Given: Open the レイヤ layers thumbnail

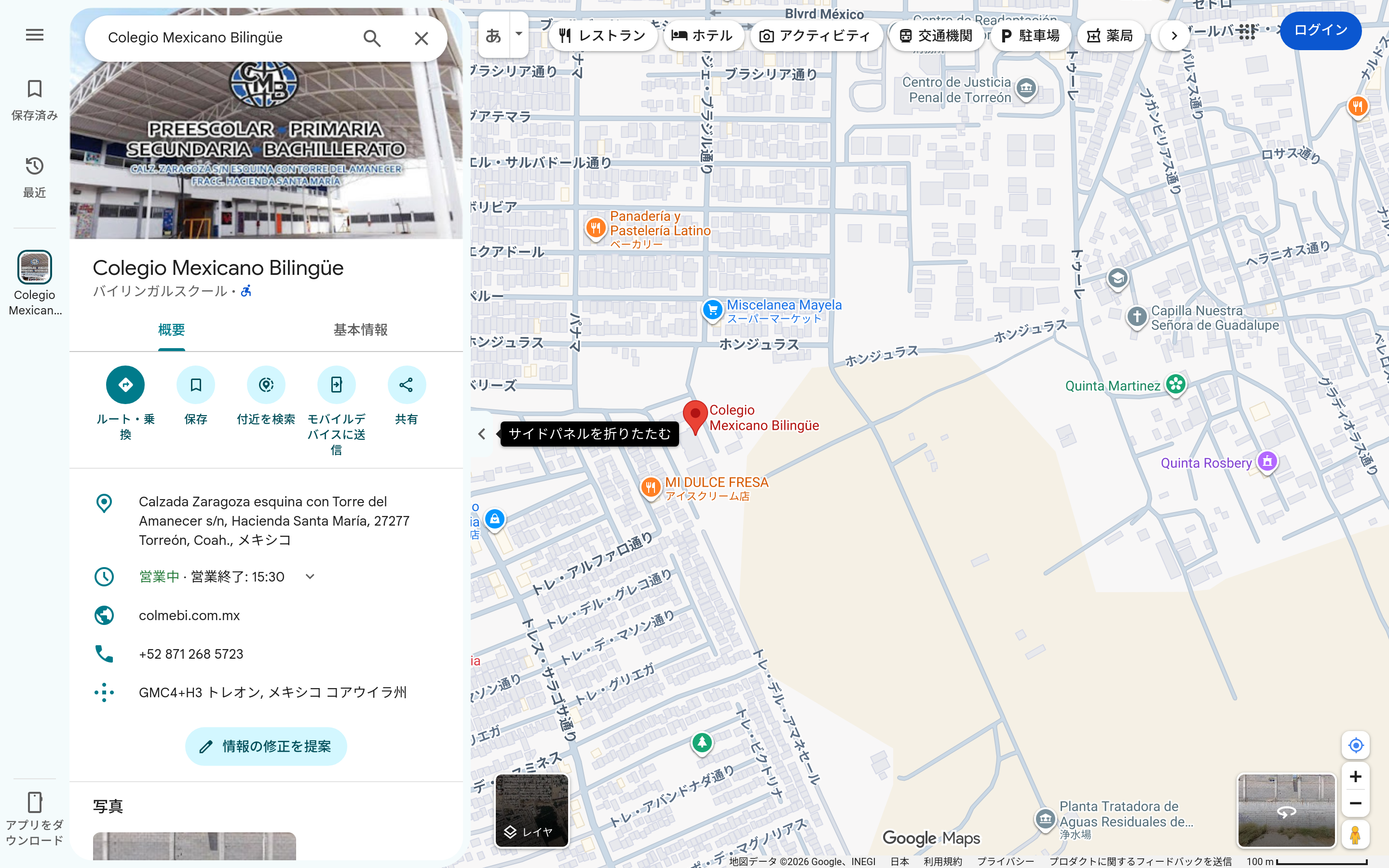Looking at the screenshot, I should click(x=532, y=811).
